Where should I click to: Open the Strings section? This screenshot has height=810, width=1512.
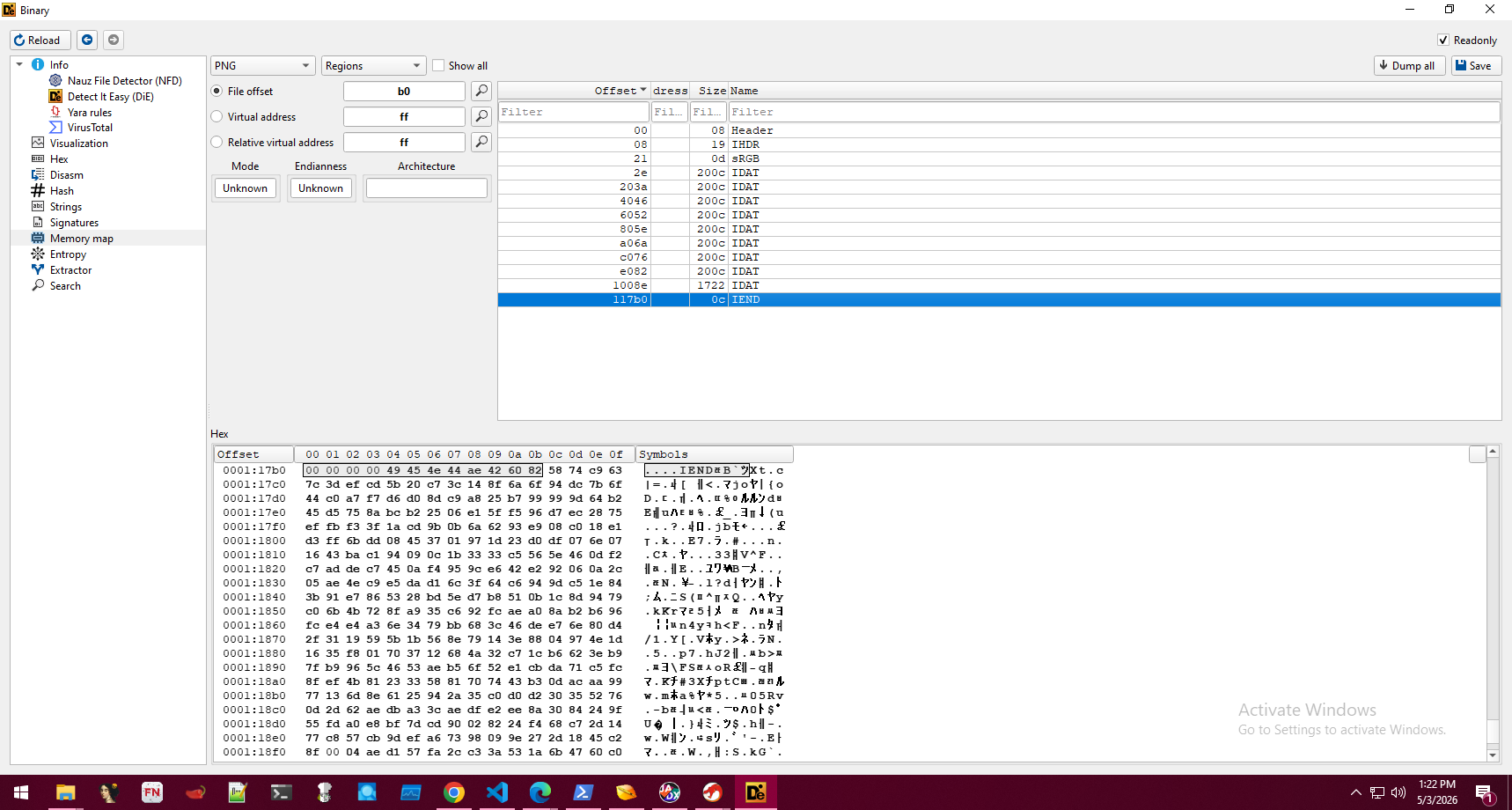pos(65,207)
